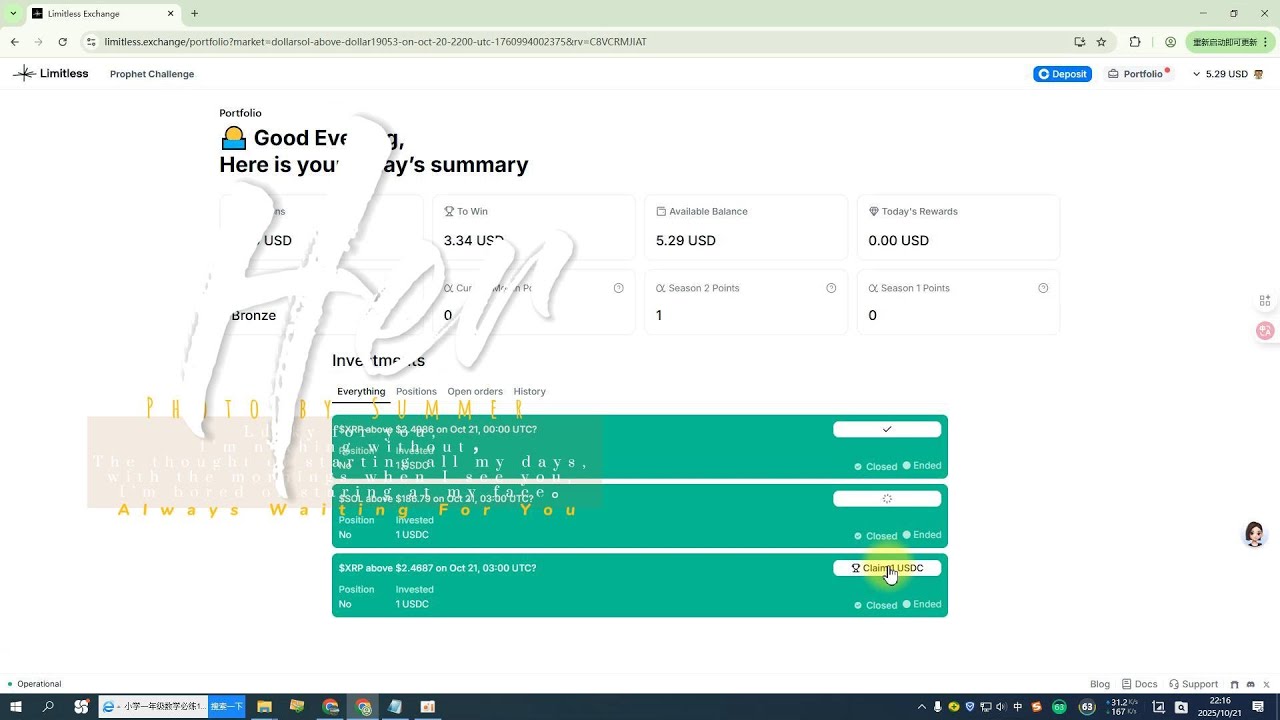
Task: Click the pink translate icon on the right edge
Action: point(1265,331)
